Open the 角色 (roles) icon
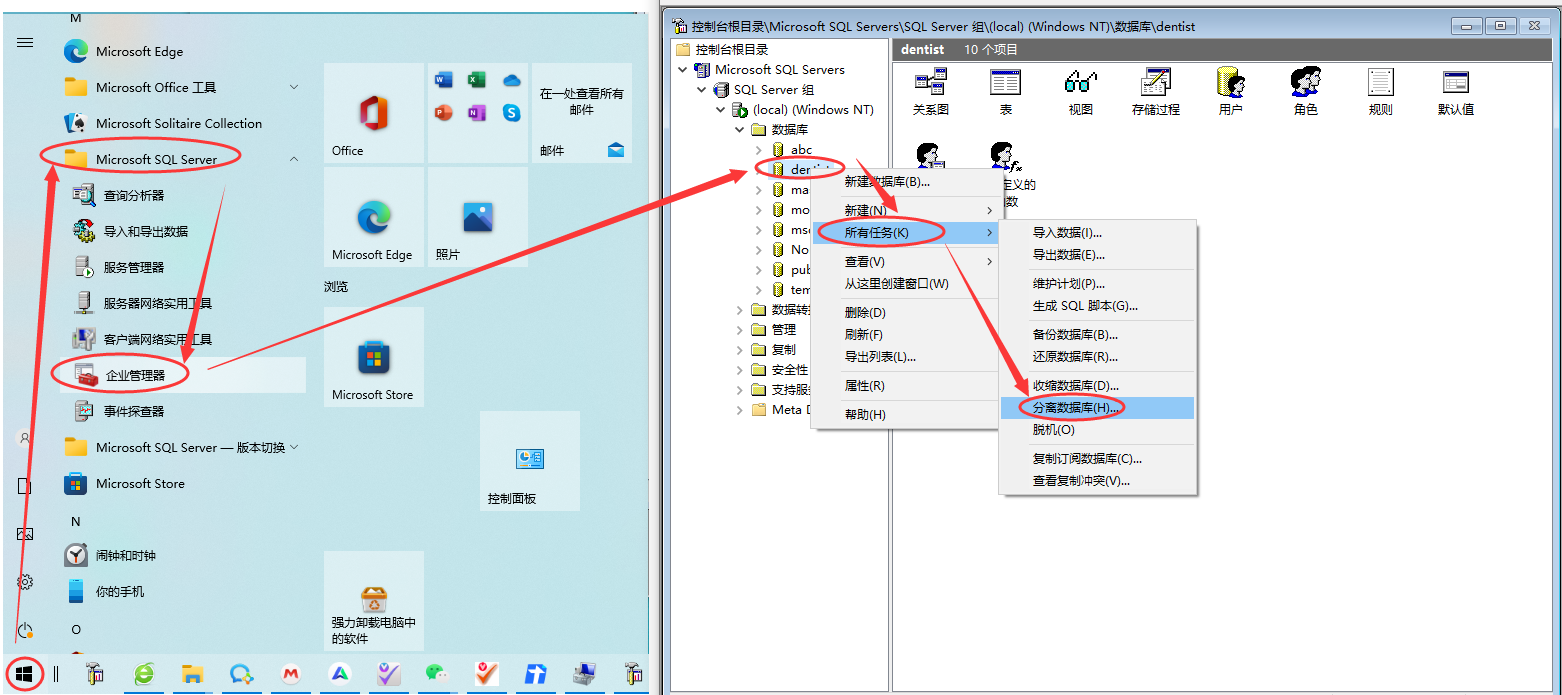 coord(1305,92)
